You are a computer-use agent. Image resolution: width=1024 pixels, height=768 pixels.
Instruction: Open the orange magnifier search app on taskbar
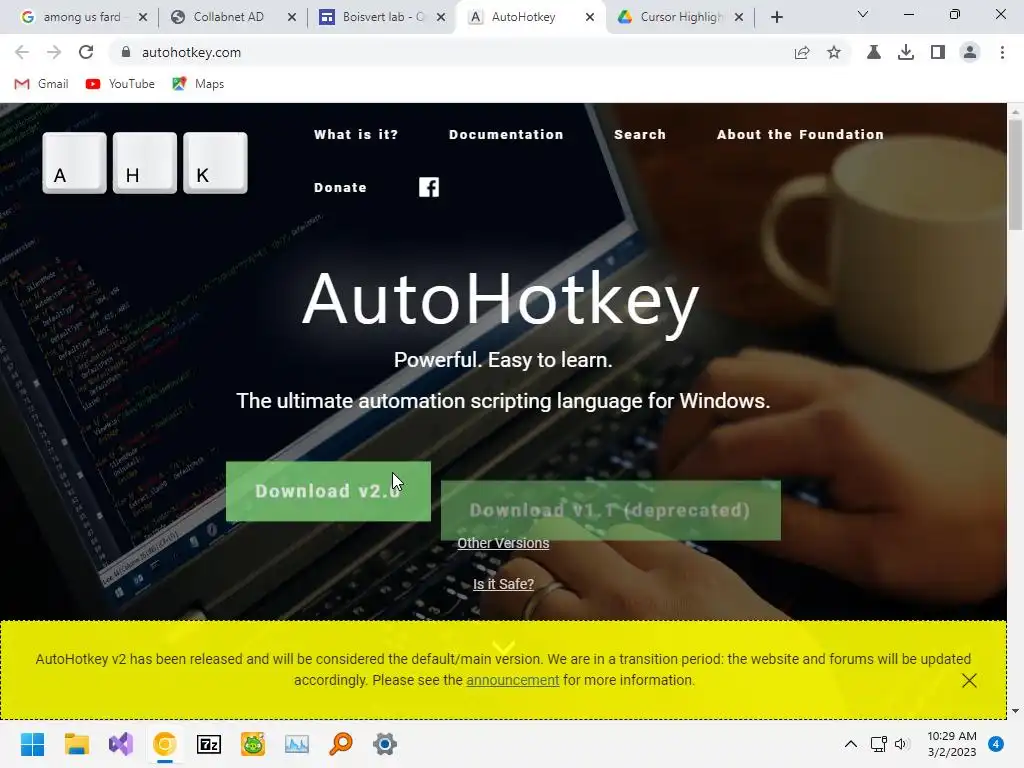coord(341,744)
